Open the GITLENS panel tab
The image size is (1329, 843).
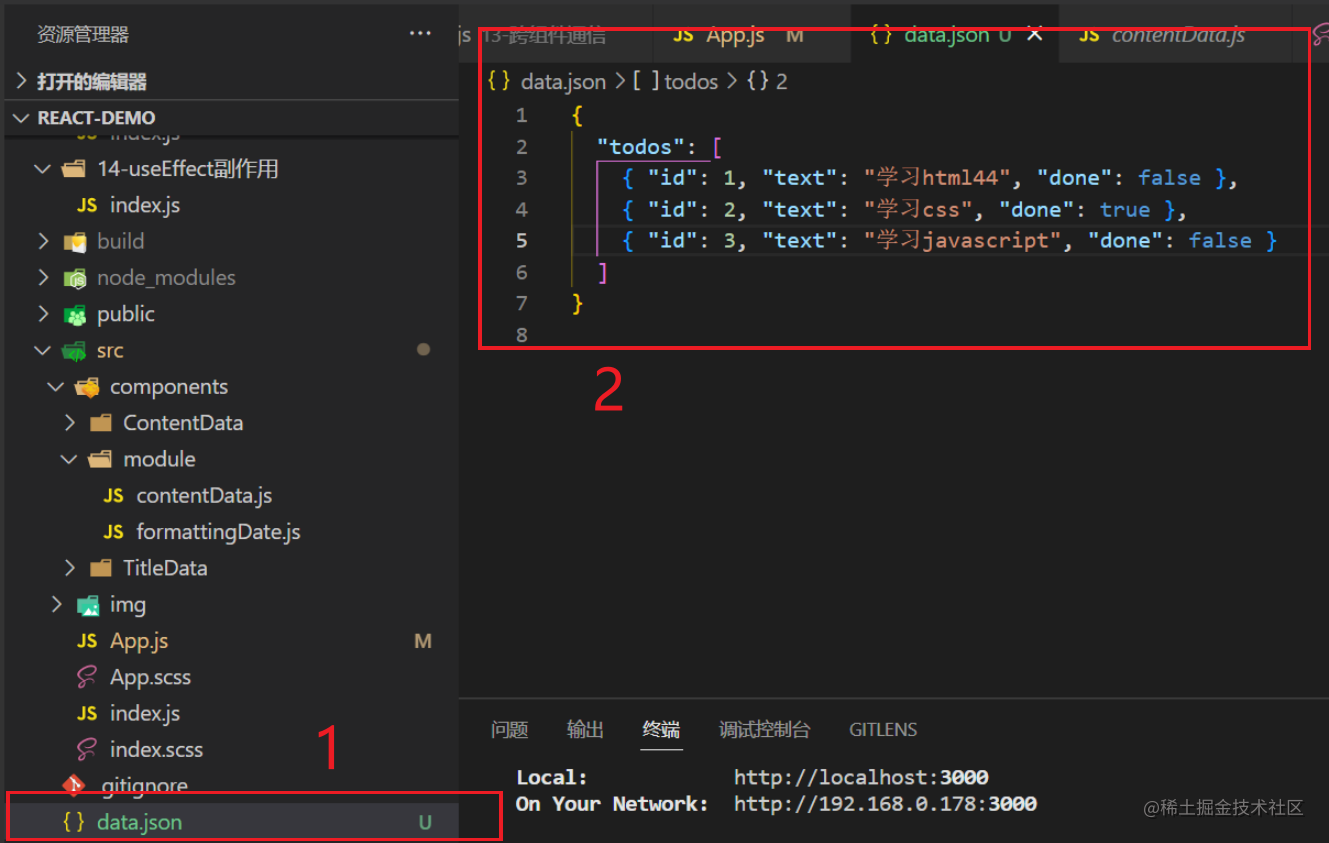(x=883, y=730)
